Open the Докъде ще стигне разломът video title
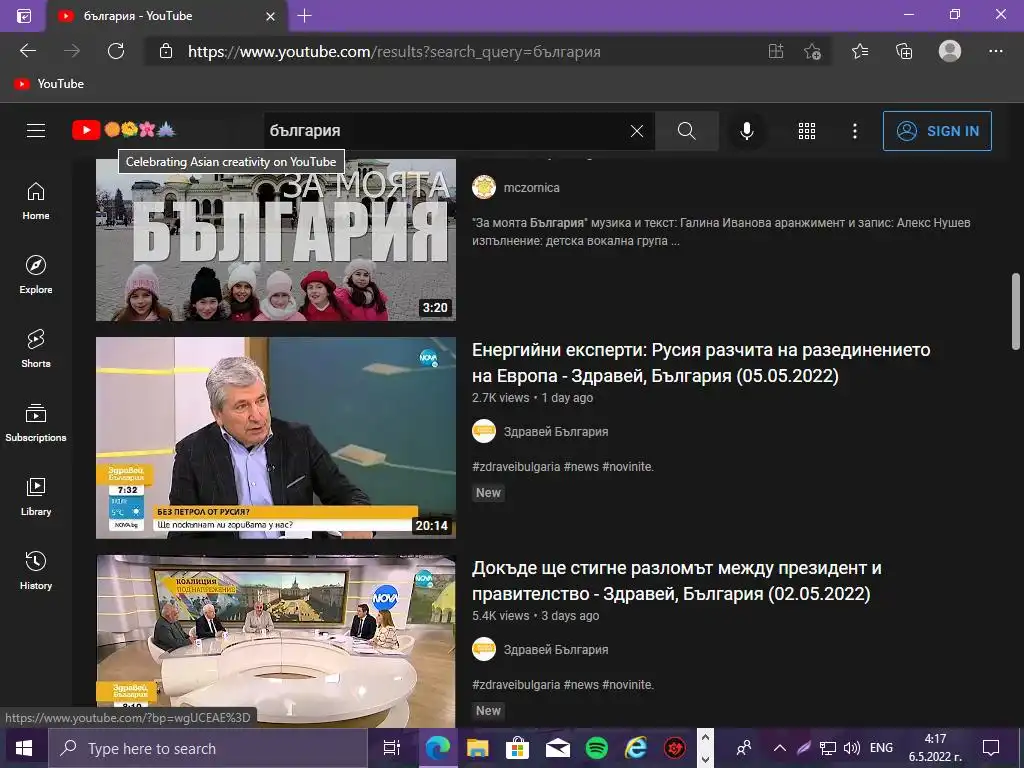Viewport: 1024px width, 768px height. (677, 581)
